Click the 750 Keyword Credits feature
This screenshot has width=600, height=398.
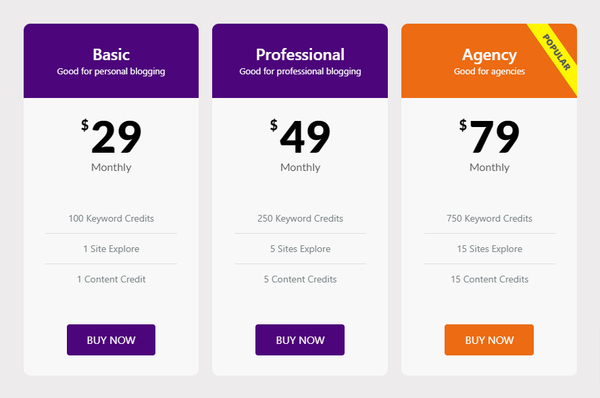click(x=489, y=219)
